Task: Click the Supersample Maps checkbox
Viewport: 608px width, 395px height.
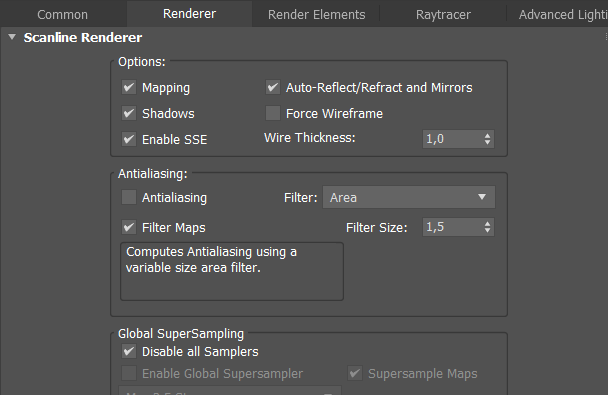Action: (355, 373)
